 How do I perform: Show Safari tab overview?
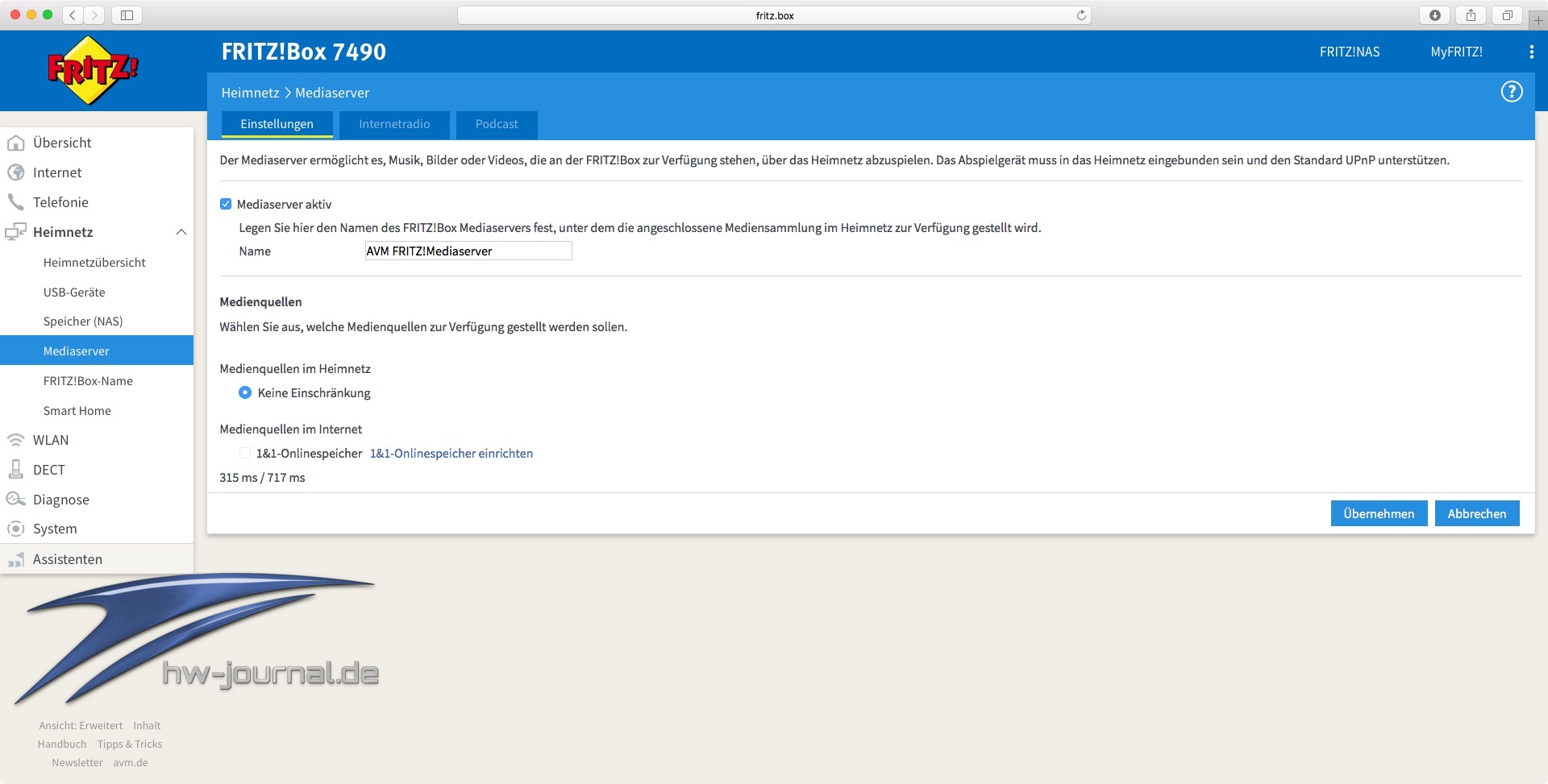pos(1507,15)
